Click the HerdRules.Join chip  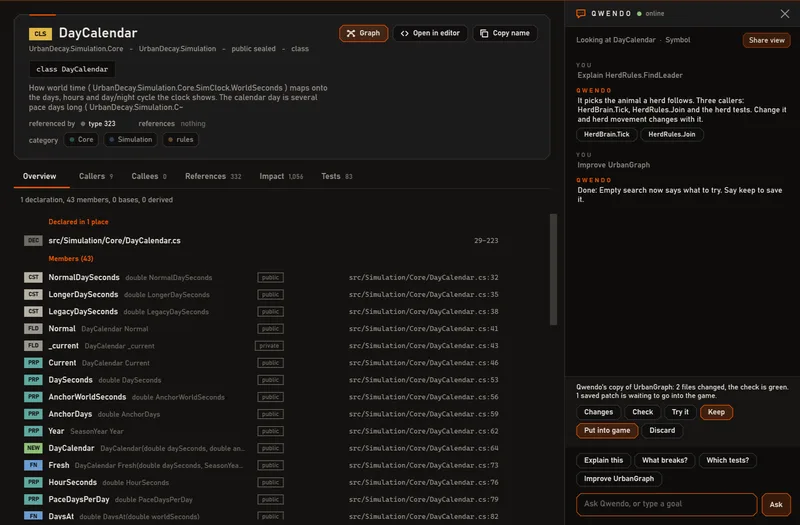pos(671,135)
